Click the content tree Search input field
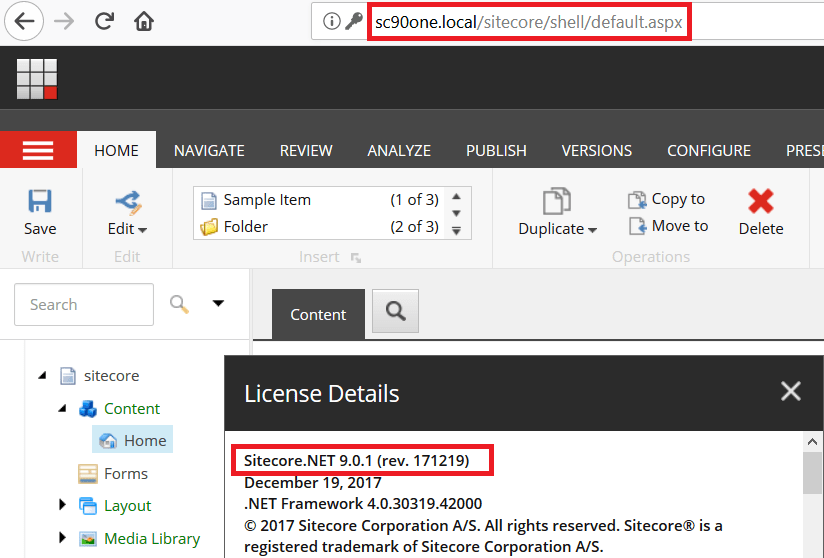Image resolution: width=824 pixels, height=558 pixels. [84, 305]
